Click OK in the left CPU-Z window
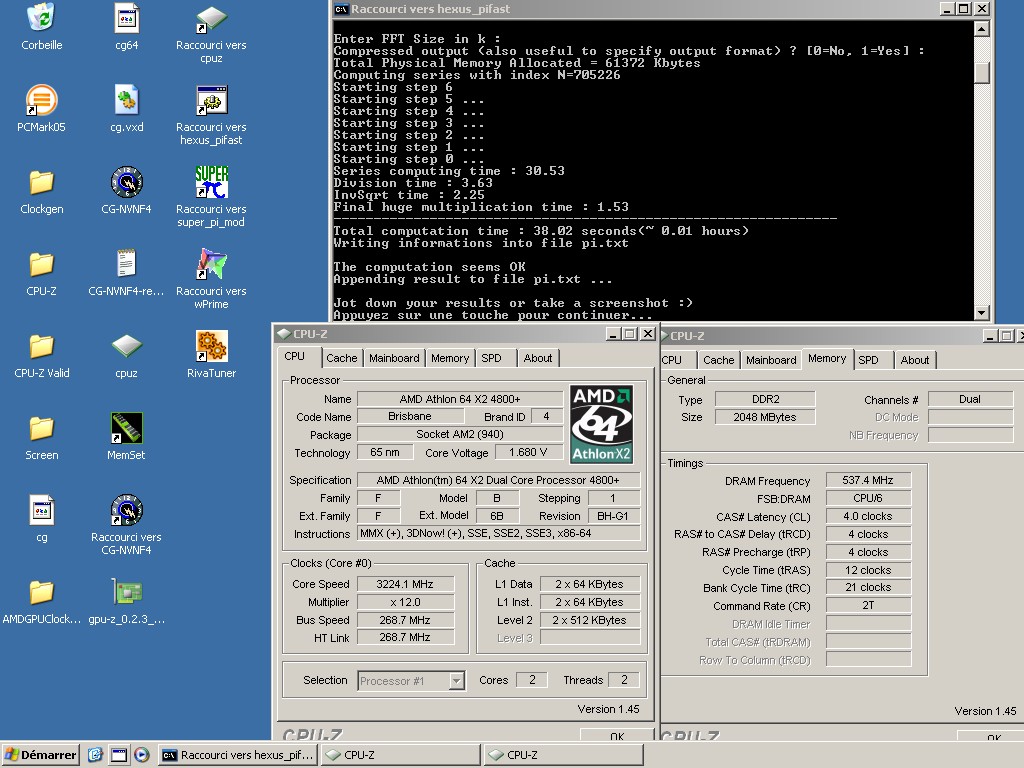 pos(616,735)
